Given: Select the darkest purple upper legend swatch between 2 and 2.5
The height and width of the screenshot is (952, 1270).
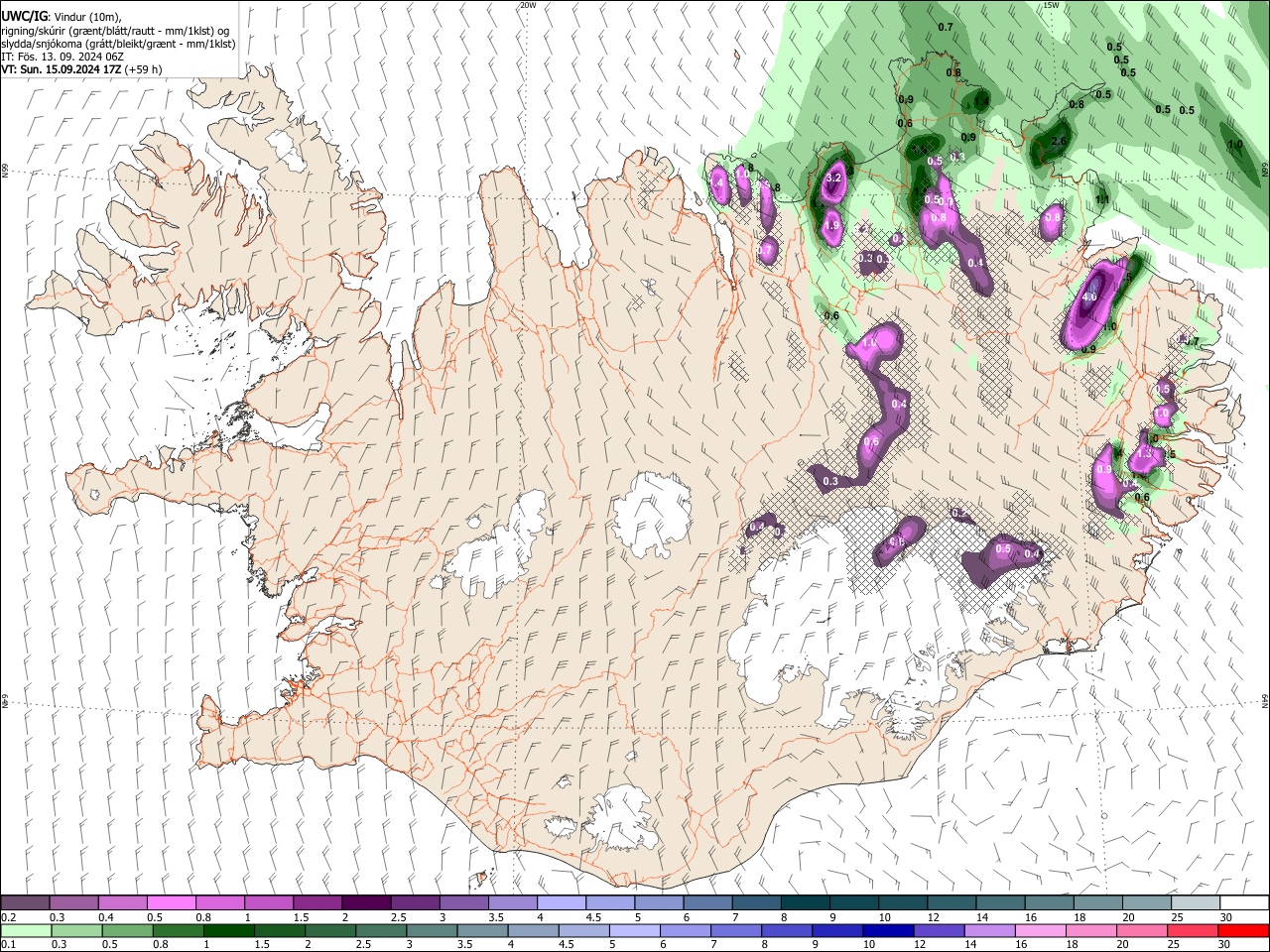Looking at the screenshot, I should click(x=366, y=903).
